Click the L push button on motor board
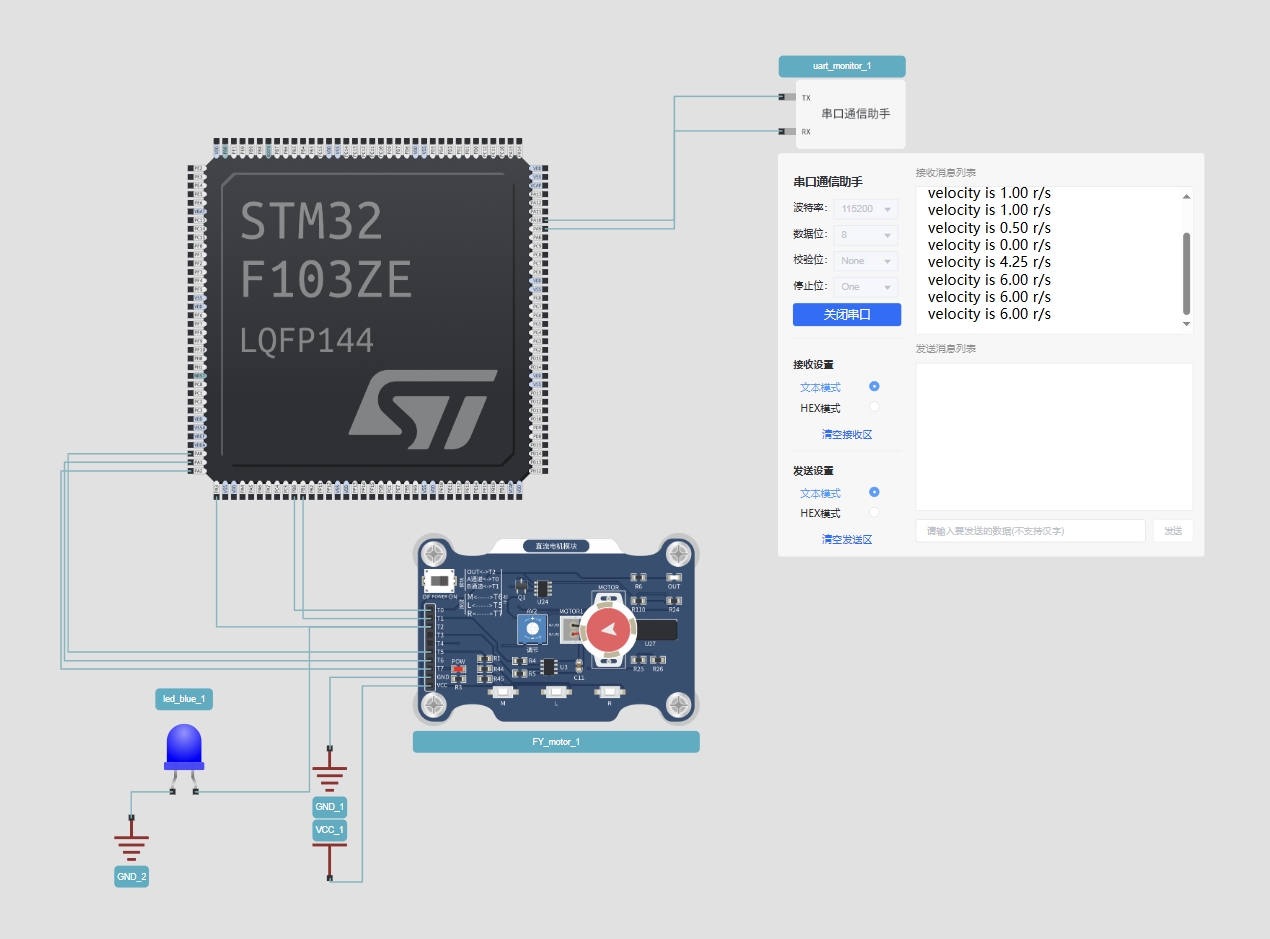1270x939 pixels. (555, 692)
